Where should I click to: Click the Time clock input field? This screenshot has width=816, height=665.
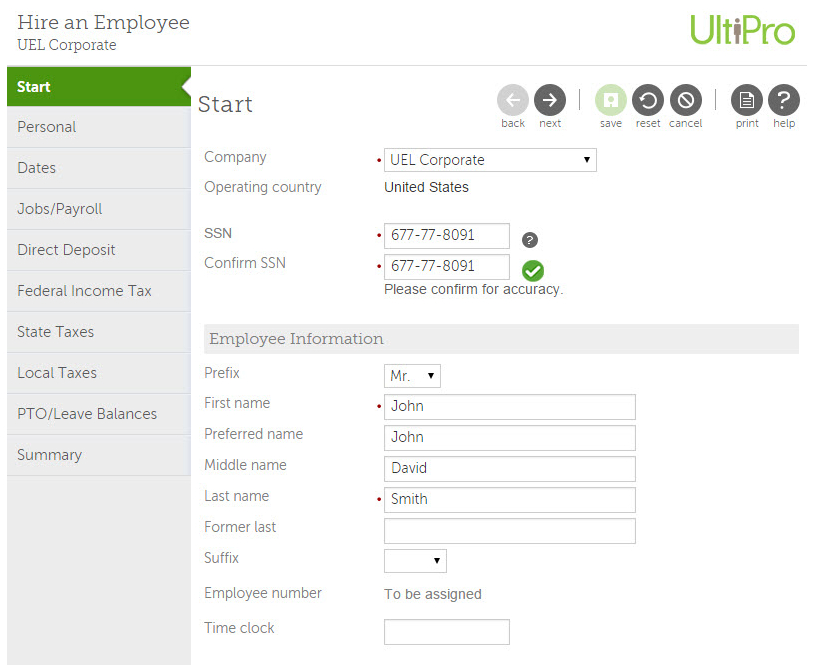[446, 631]
